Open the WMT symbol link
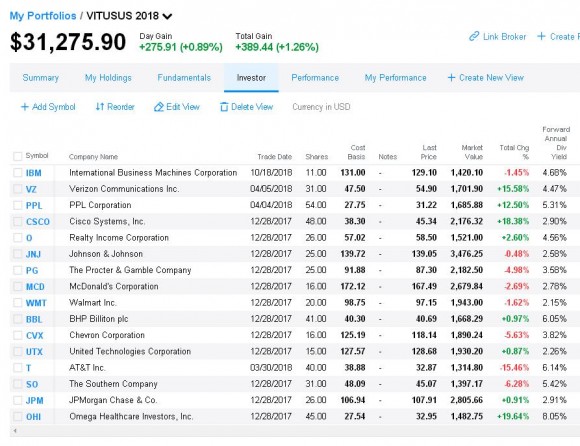 click(36, 303)
